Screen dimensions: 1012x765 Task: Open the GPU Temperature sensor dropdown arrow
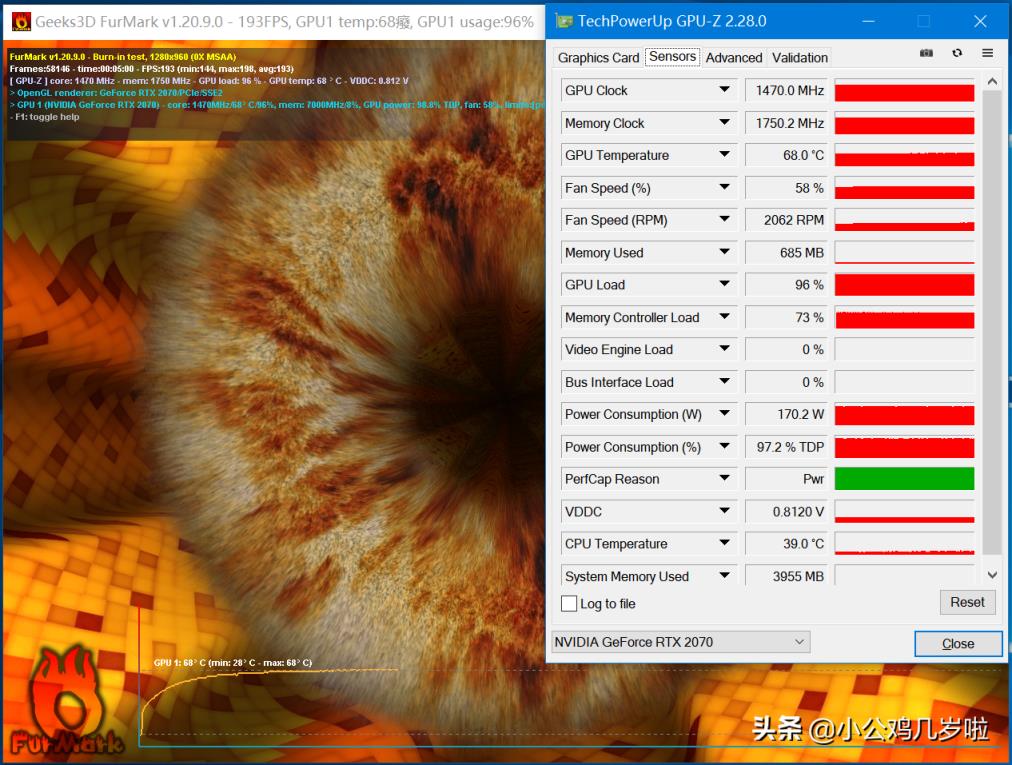(x=724, y=154)
